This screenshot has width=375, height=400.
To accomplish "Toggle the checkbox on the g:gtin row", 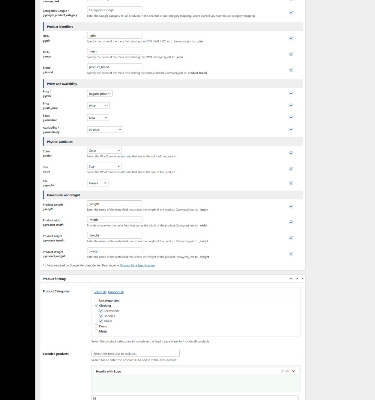I will point(291,38).
